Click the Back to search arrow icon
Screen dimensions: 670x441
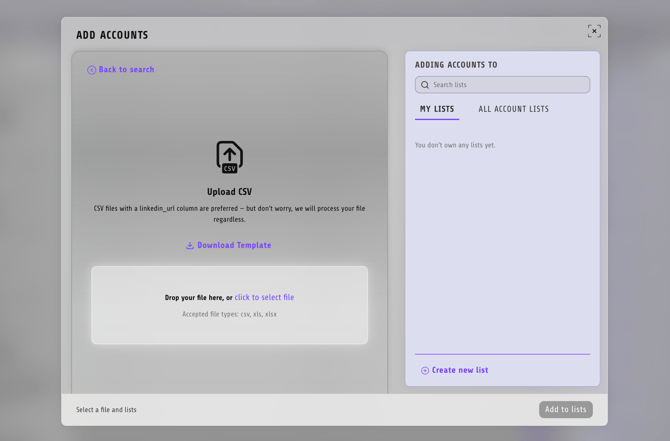click(91, 70)
